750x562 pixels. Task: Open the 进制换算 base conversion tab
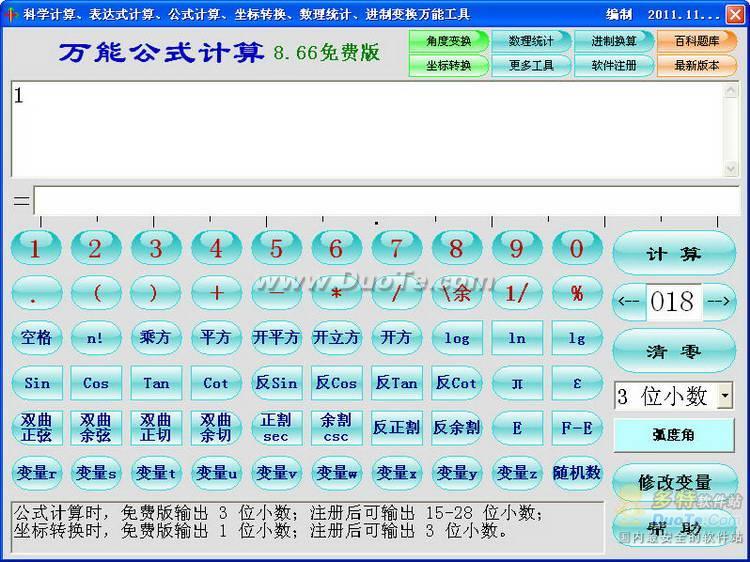(x=614, y=41)
